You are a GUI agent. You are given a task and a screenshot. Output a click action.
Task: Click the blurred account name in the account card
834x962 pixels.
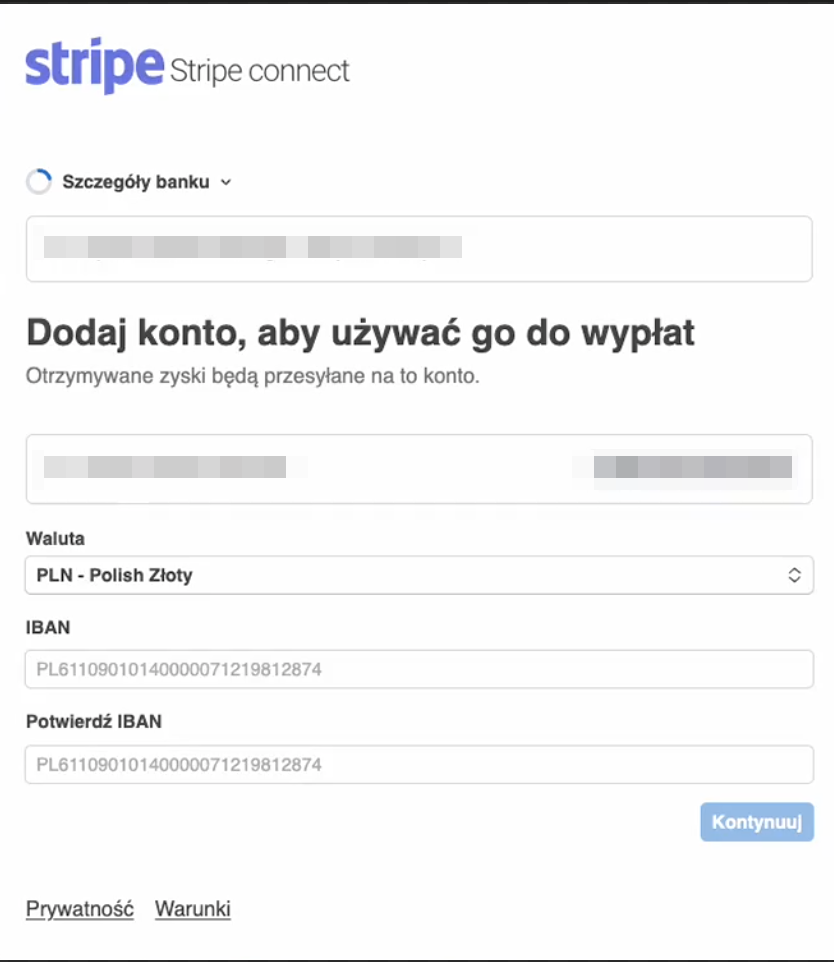(165, 467)
